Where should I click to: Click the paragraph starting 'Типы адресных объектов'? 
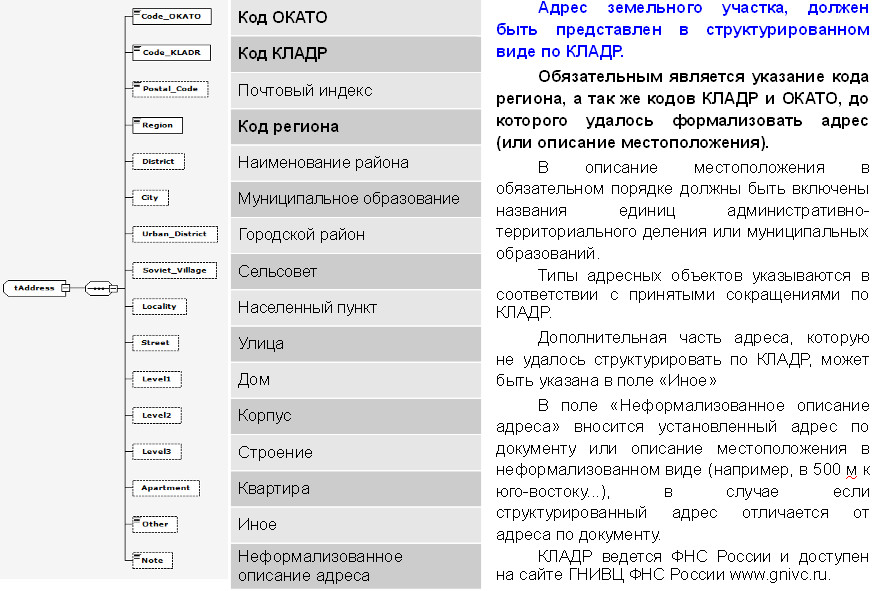pos(682,294)
